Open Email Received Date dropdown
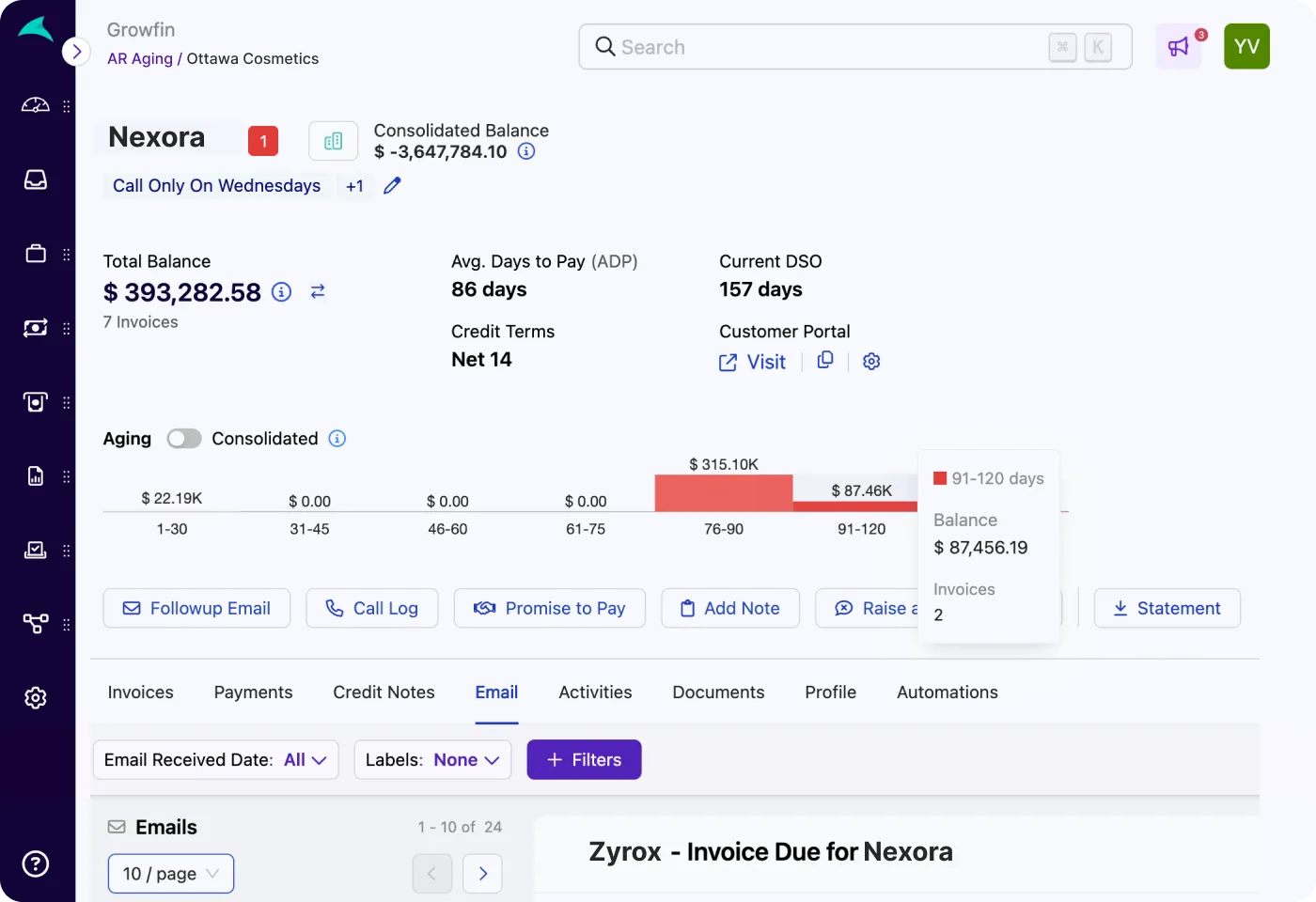This screenshot has width=1316, height=902. (x=216, y=760)
